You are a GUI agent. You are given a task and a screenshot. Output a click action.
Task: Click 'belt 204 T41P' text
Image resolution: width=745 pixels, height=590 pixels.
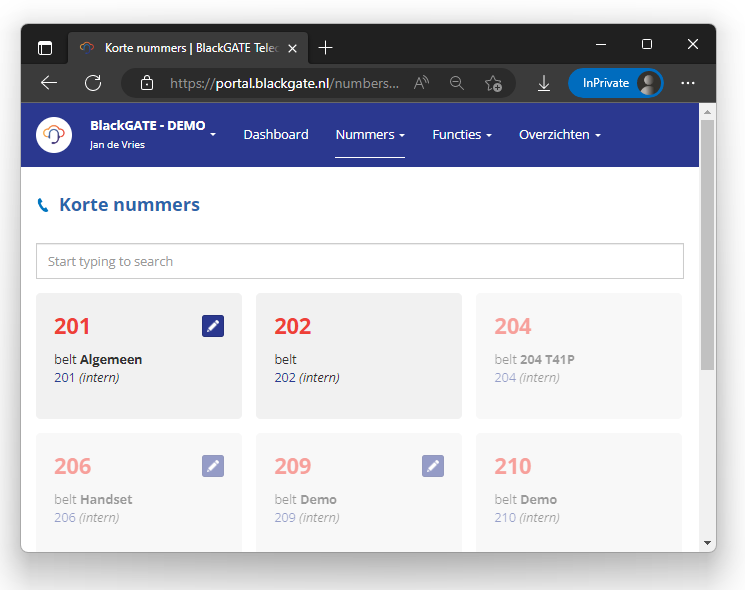[x=534, y=360]
